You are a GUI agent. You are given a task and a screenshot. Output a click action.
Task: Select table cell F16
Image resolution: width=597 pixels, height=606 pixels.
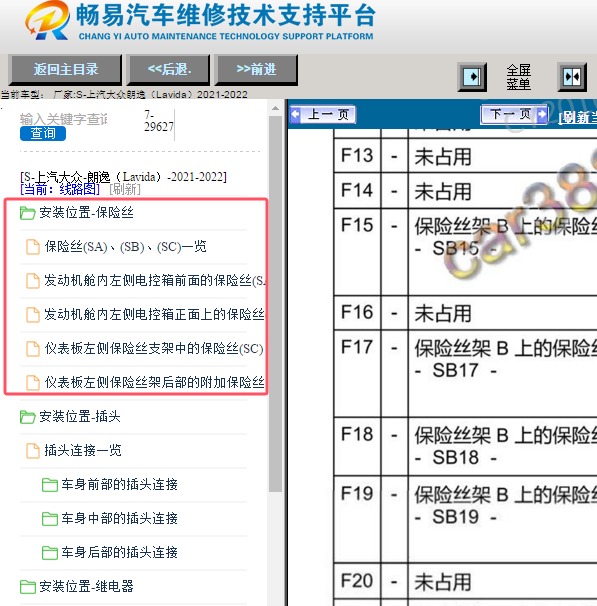357,313
